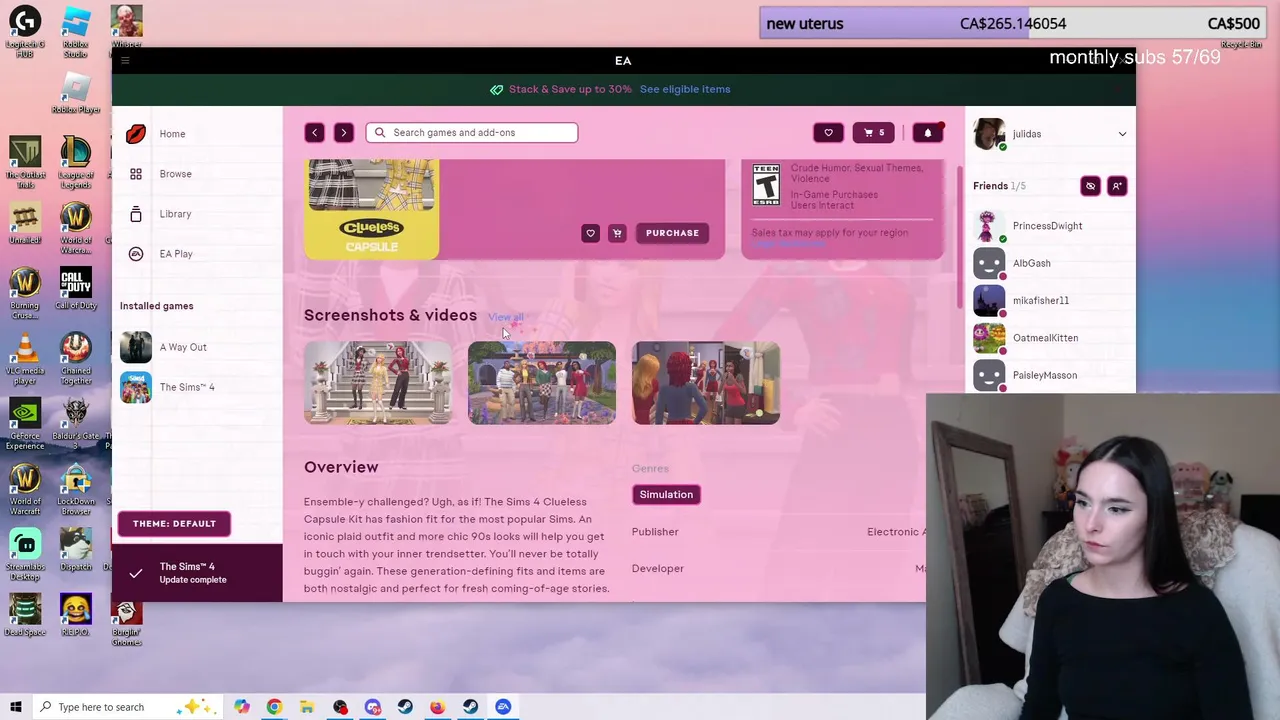Screen dimensions: 1280x720
Task: Select the VLC media player desktop icon
Action: pos(25,358)
